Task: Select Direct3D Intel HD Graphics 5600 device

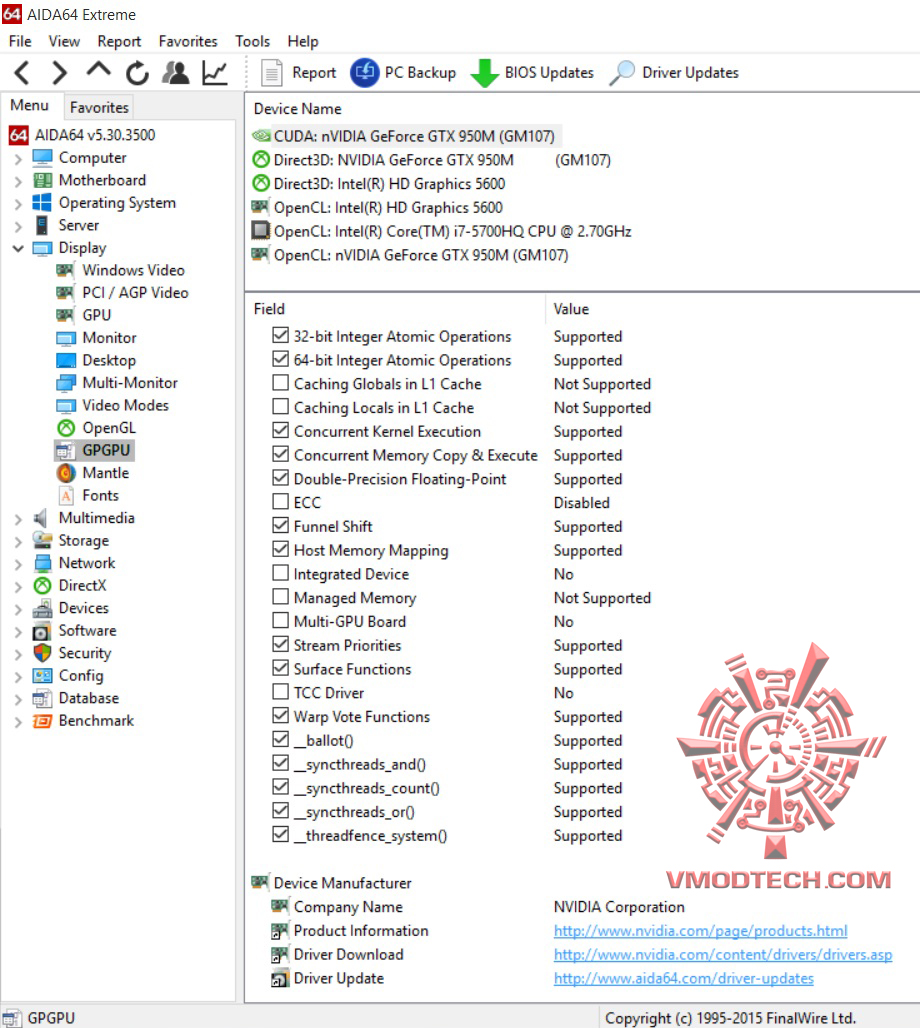Action: pyautogui.click(x=389, y=184)
